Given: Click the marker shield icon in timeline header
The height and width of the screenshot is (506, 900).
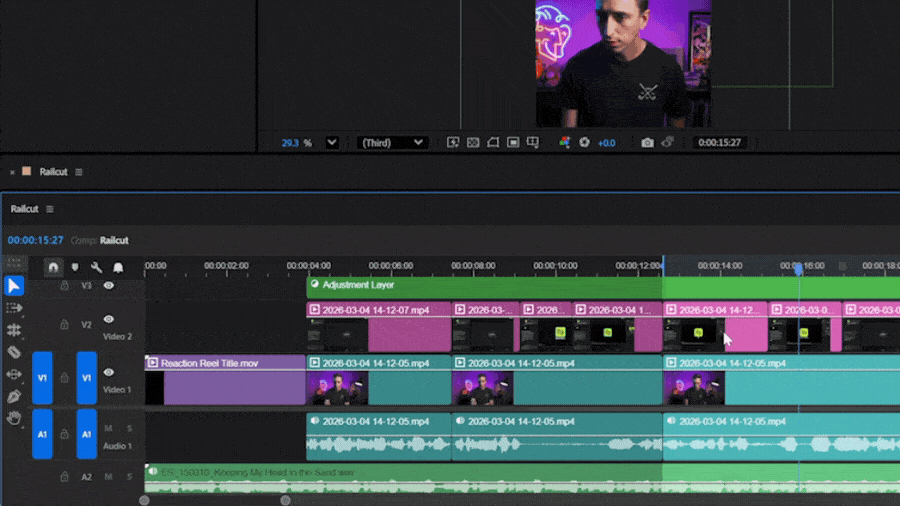Looking at the screenshot, I should coord(75,267).
